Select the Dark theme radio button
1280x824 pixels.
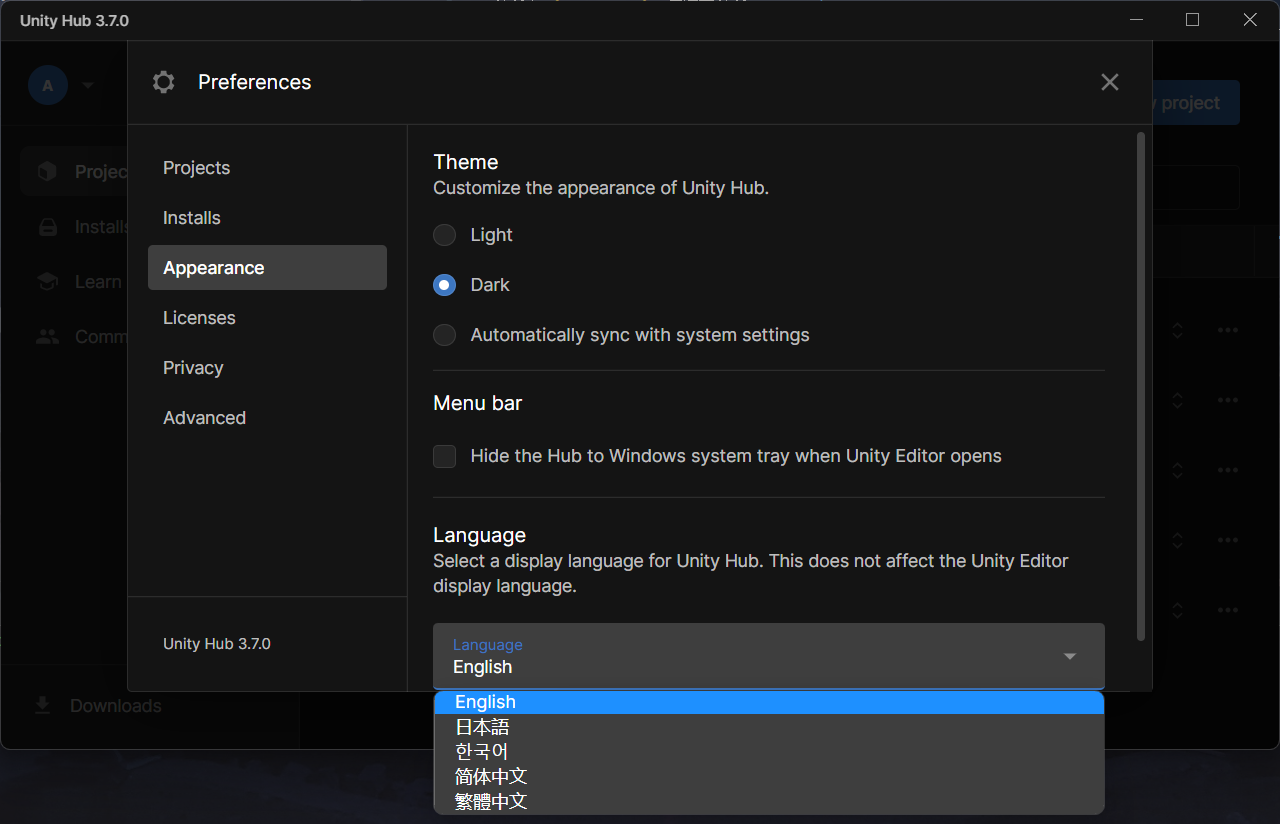(444, 285)
